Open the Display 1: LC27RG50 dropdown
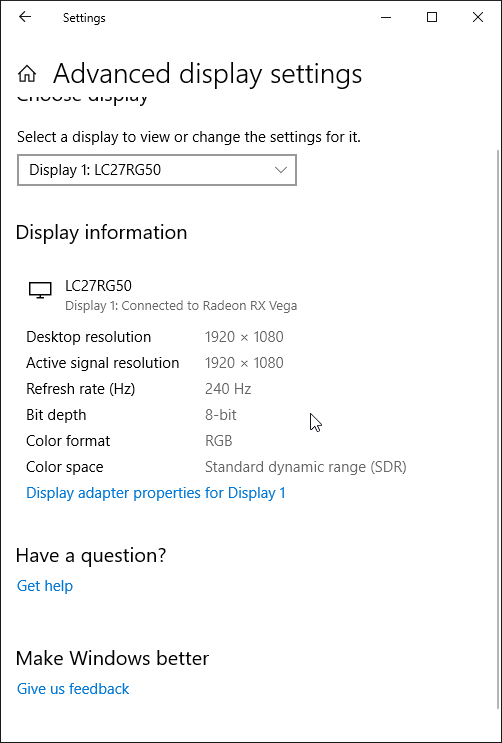Image resolution: width=502 pixels, height=743 pixels. [x=157, y=170]
